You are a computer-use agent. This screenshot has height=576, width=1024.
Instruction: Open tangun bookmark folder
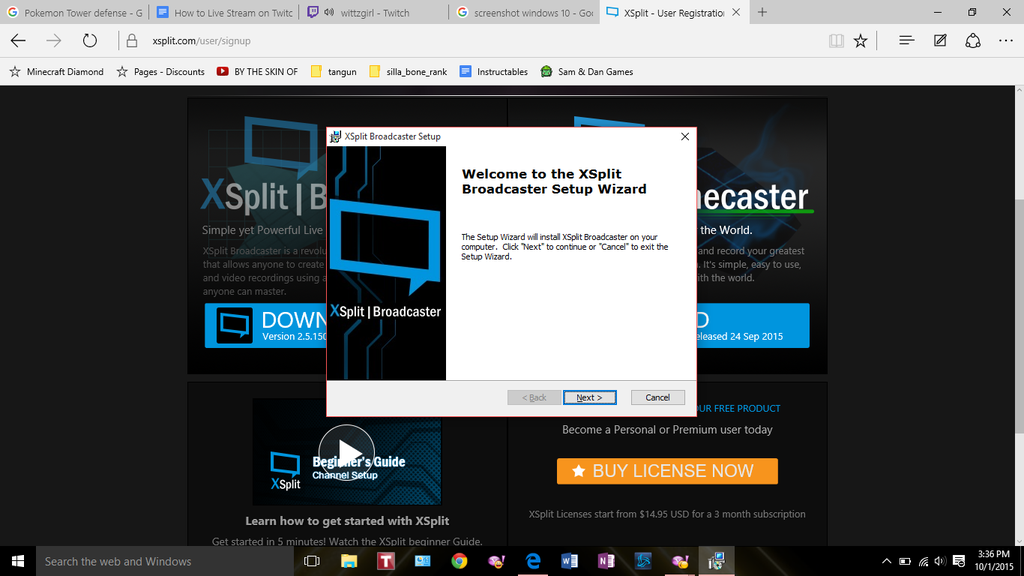click(334, 72)
